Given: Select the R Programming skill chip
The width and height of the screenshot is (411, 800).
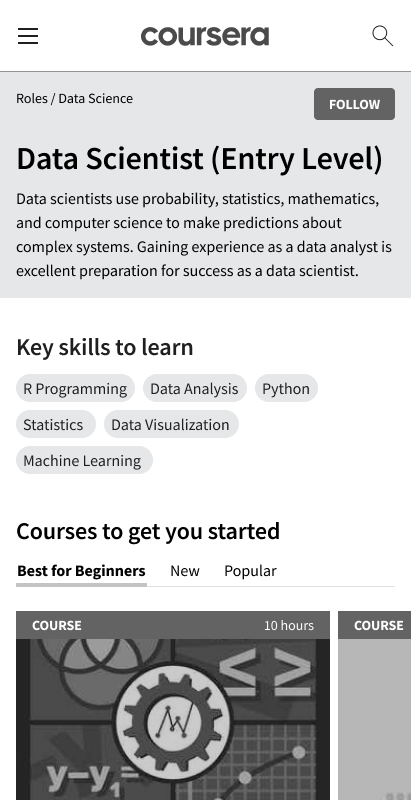Looking at the screenshot, I should [75, 388].
